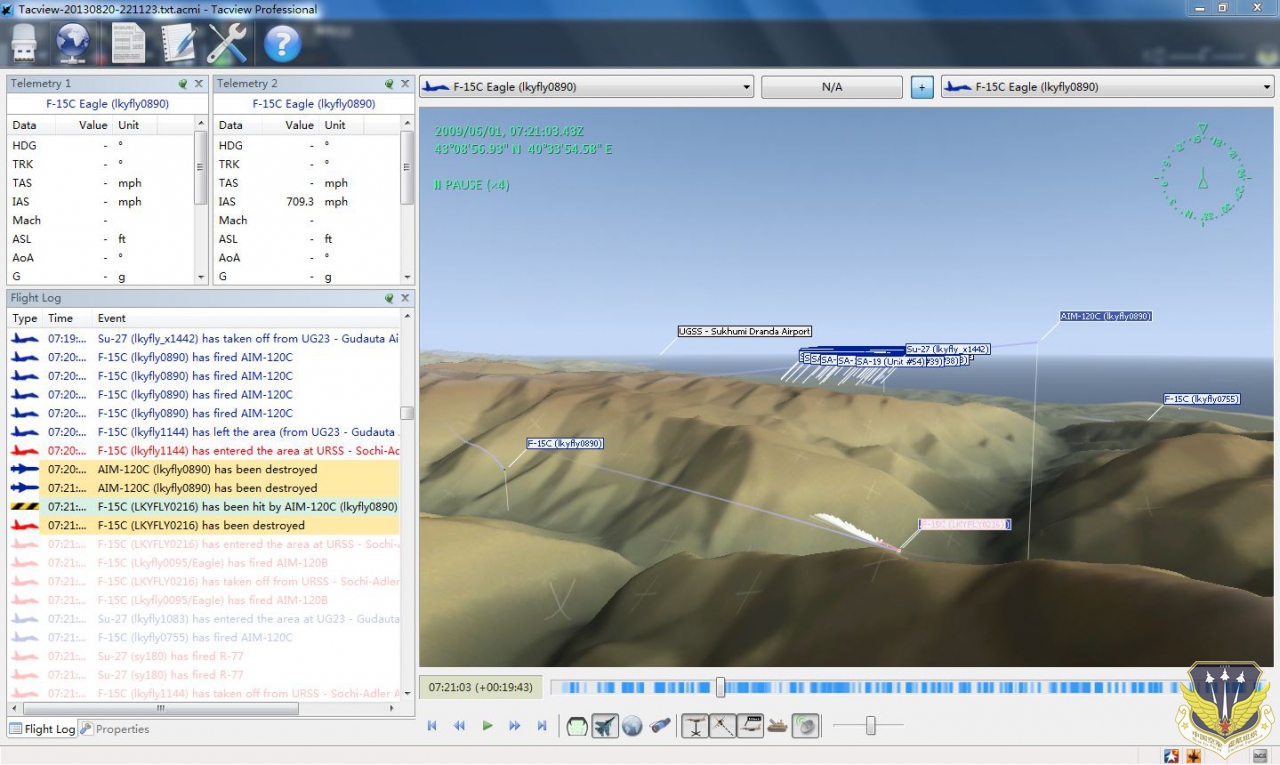Toggle the ground tank units display

[x=777, y=727]
